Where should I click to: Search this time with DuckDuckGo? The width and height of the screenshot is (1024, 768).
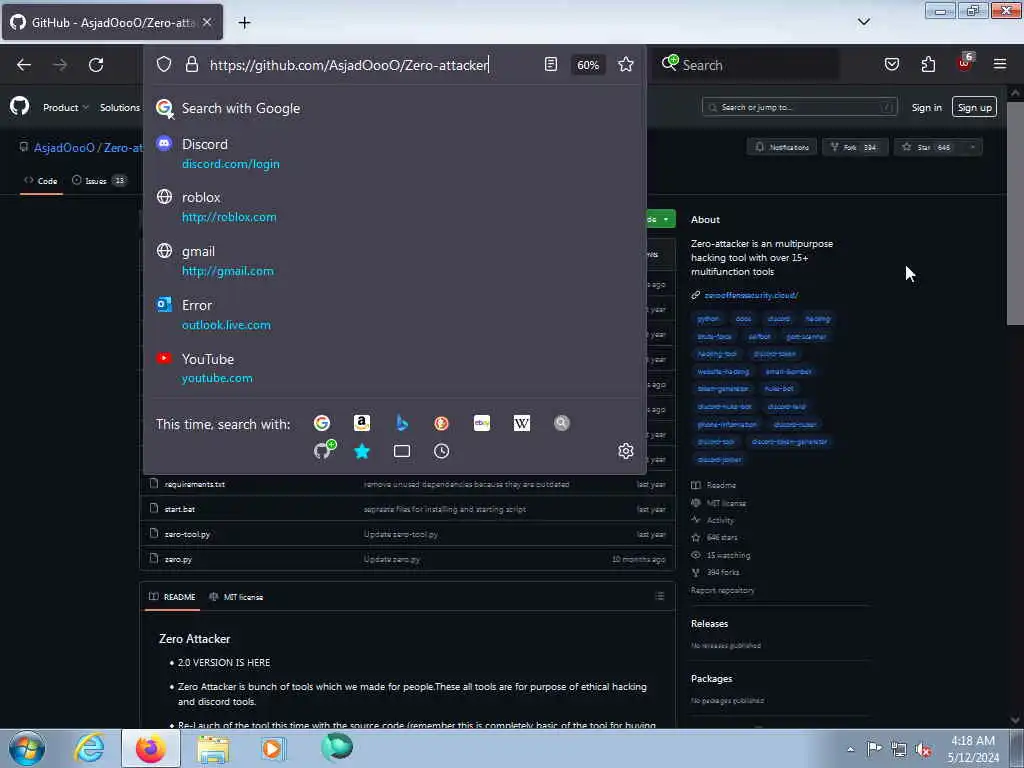pyautogui.click(x=441, y=423)
